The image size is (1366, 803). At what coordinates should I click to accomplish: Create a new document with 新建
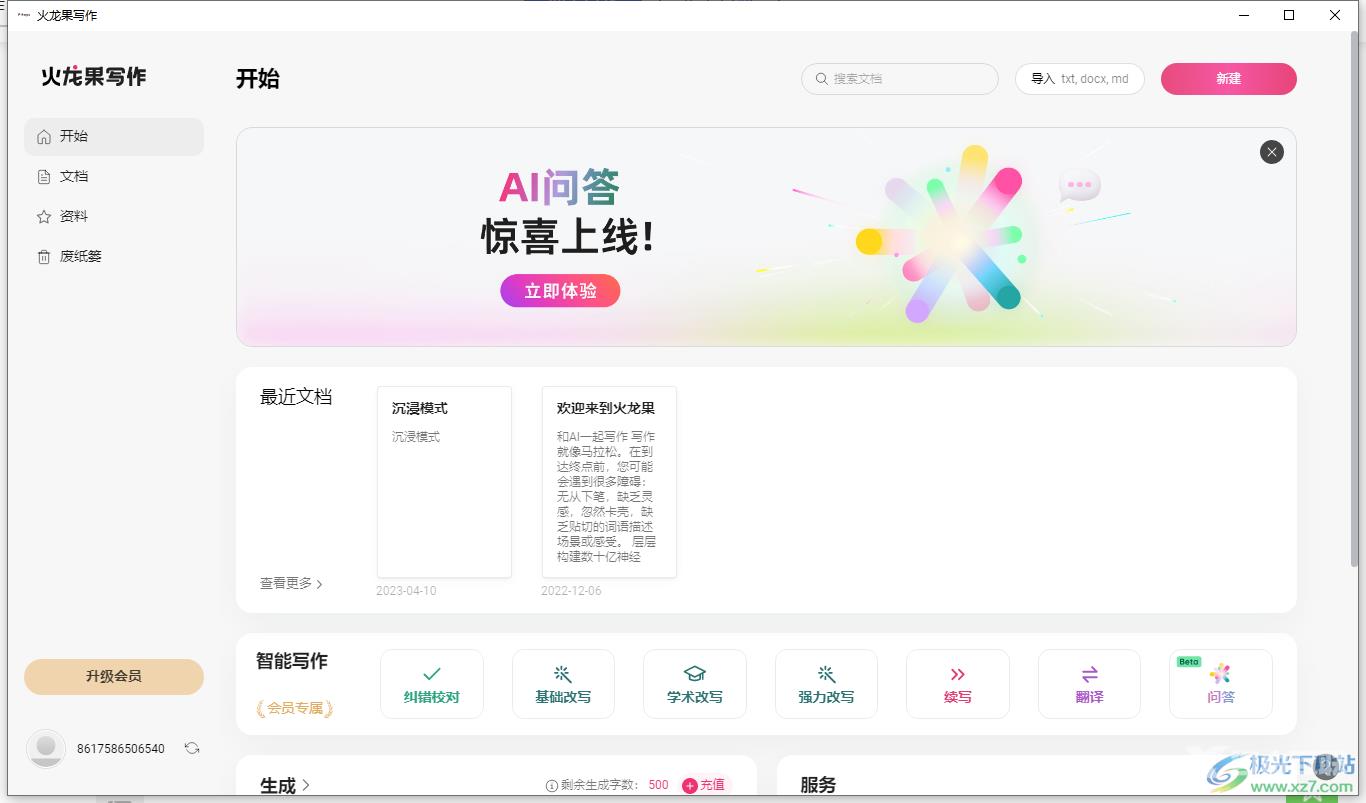1229,79
